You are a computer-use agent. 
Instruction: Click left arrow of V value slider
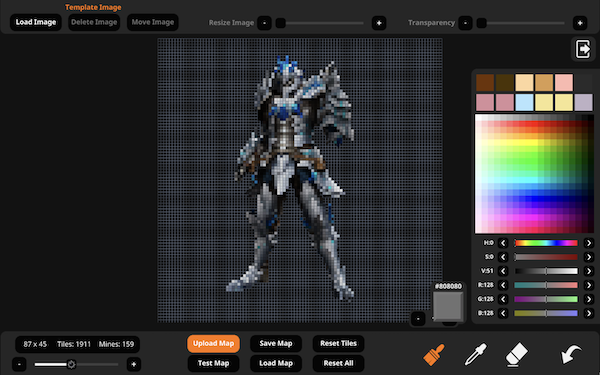503,271
